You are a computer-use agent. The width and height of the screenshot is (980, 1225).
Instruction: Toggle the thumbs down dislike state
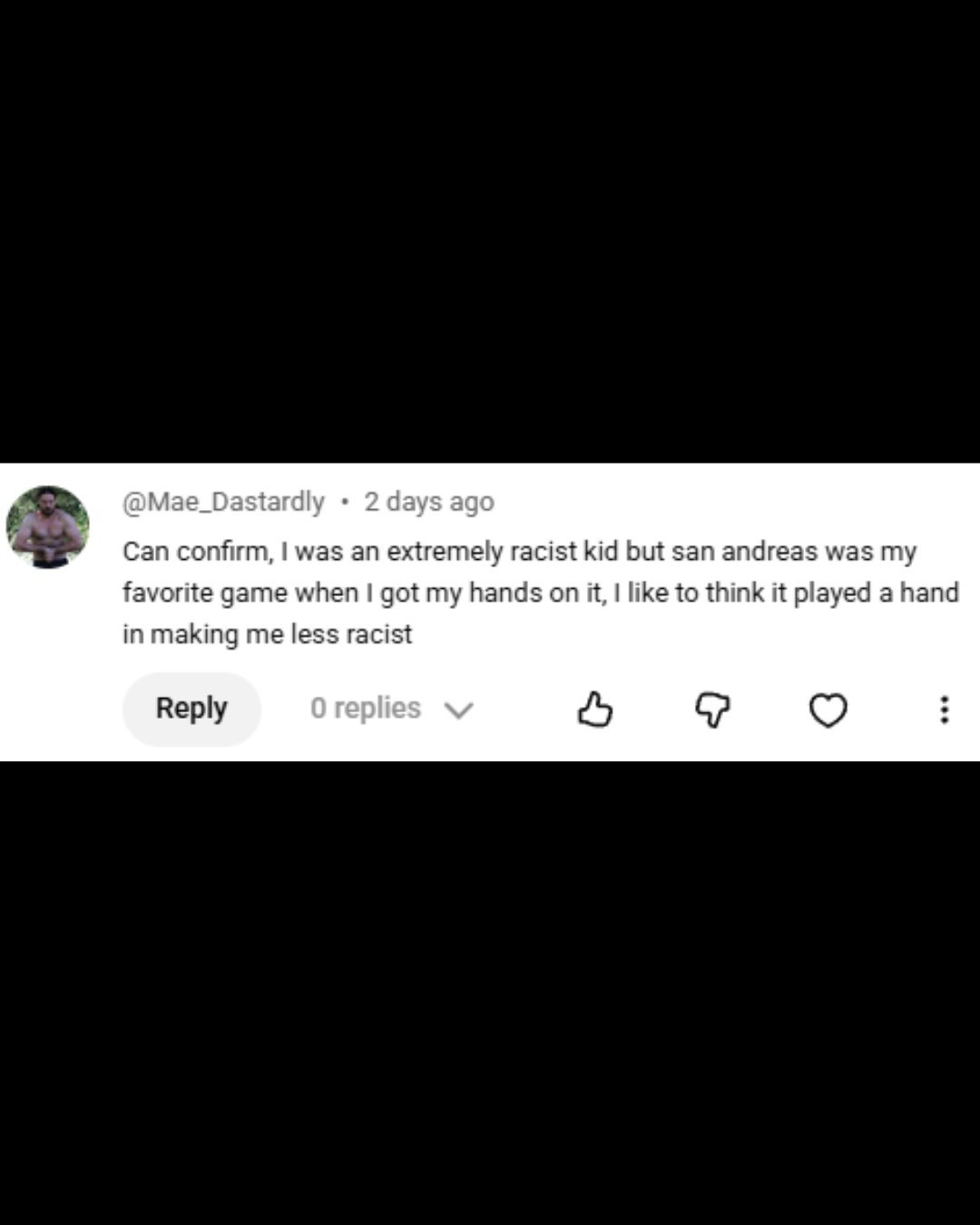point(712,710)
